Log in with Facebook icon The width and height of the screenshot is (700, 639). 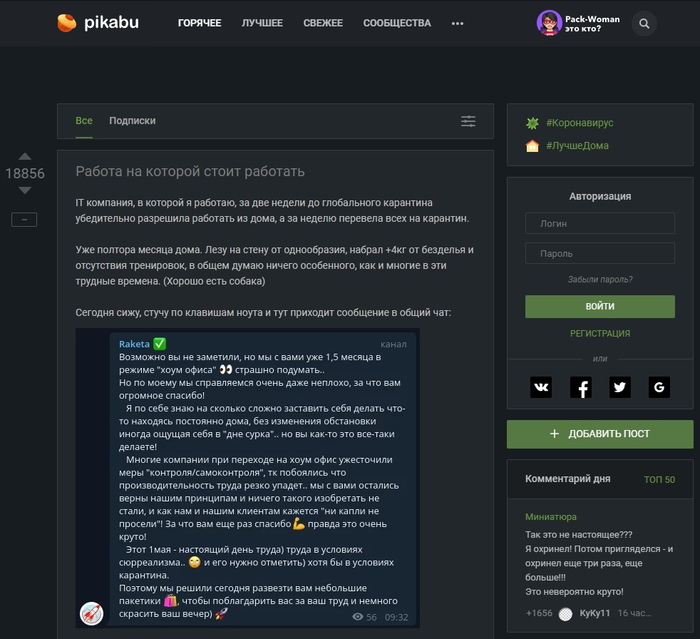(x=581, y=387)
